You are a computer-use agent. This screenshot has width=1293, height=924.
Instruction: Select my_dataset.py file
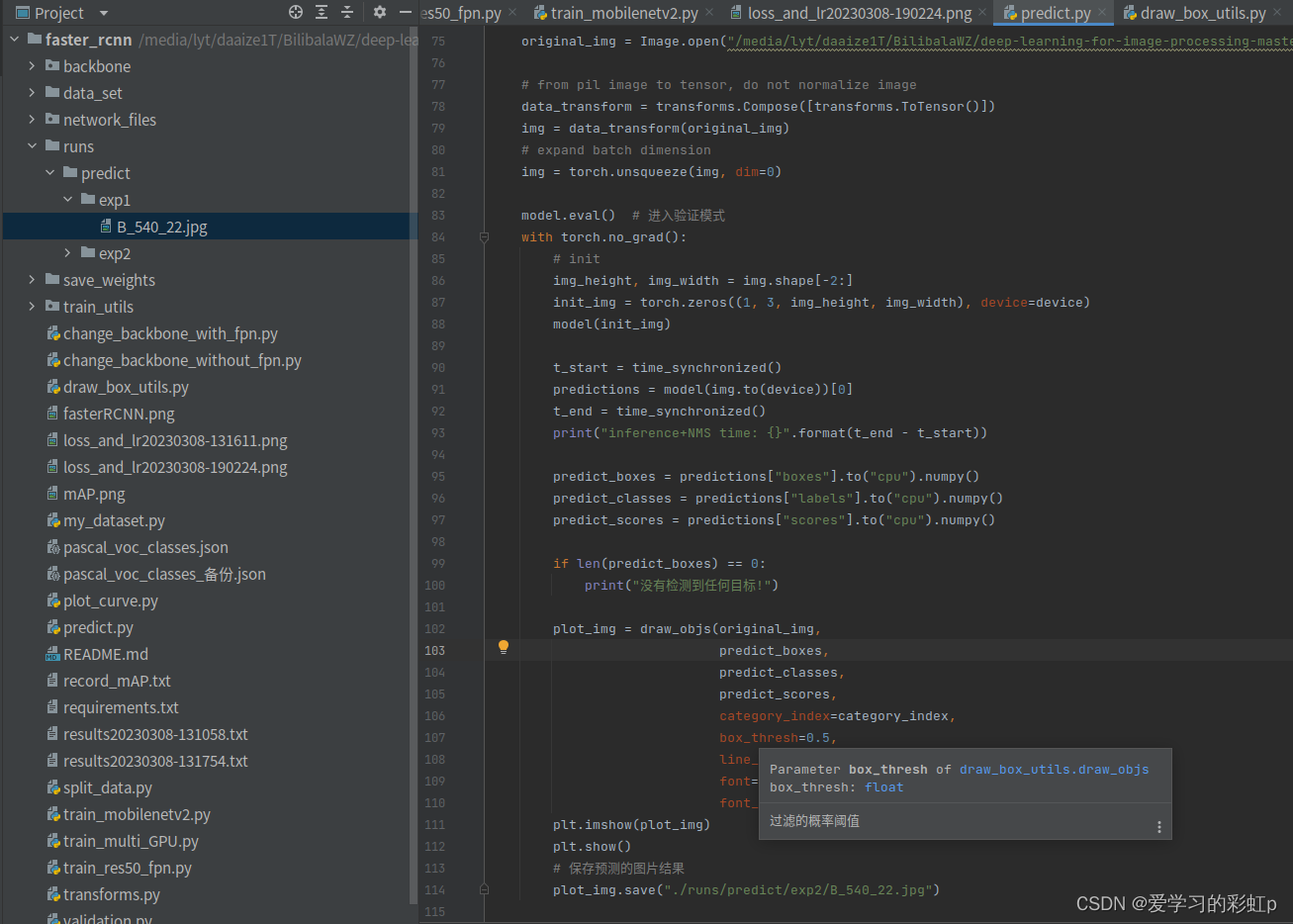point(114,520)
